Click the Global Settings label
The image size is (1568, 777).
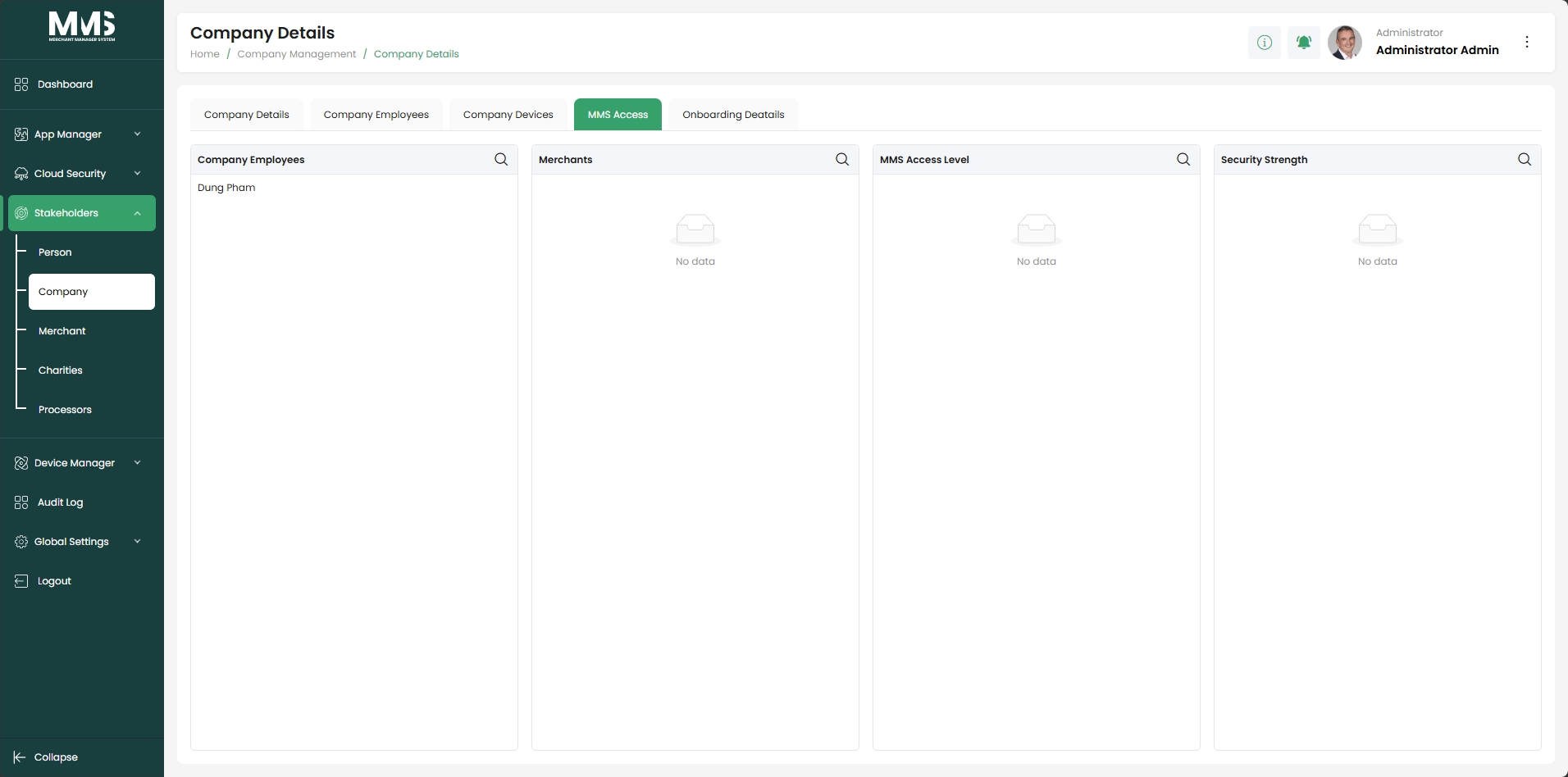pyautogui.click(x=71, y=542)
